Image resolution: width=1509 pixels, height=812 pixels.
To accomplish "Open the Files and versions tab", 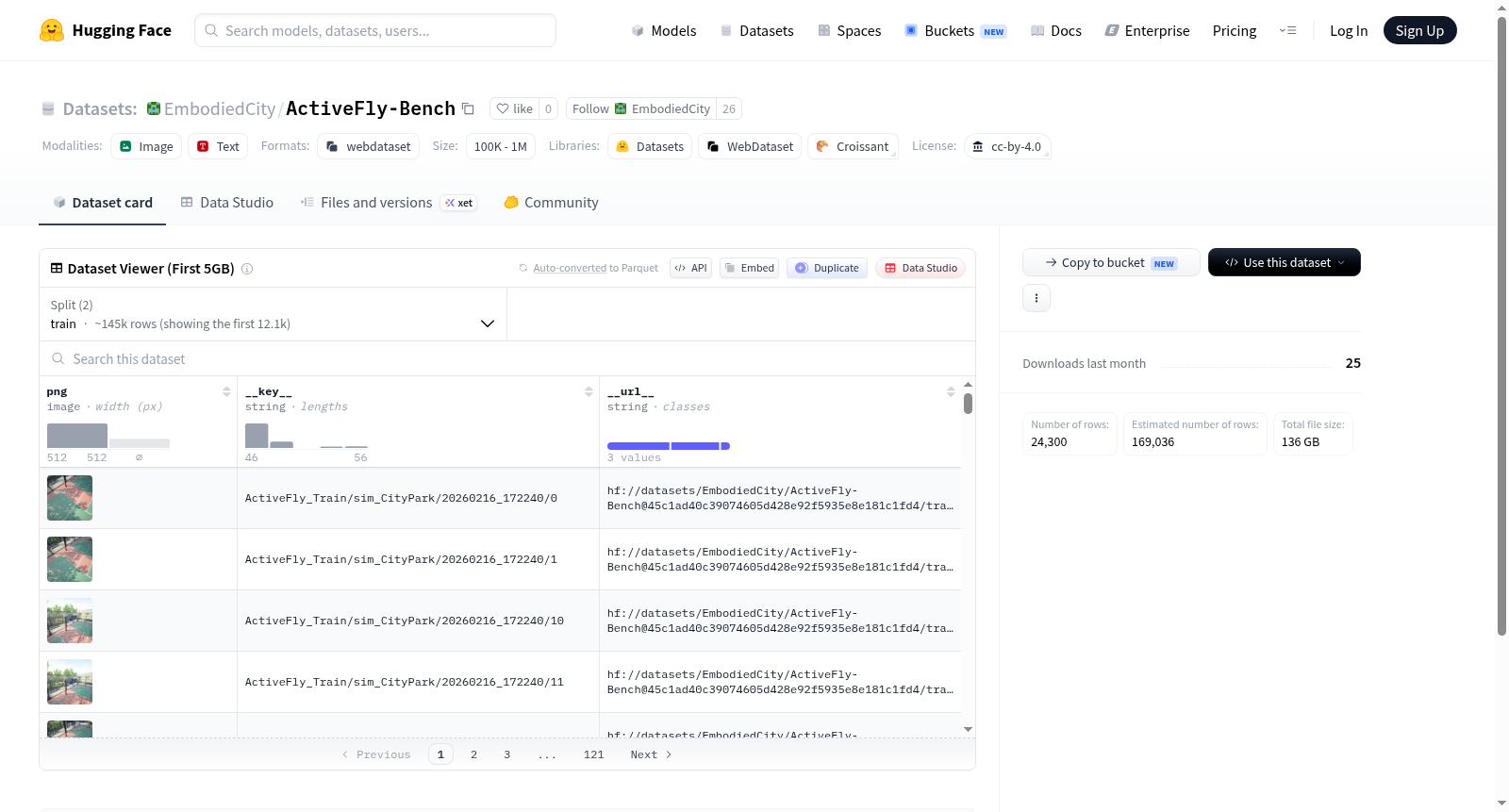I will pyautogui.click(x=389, y=203).
